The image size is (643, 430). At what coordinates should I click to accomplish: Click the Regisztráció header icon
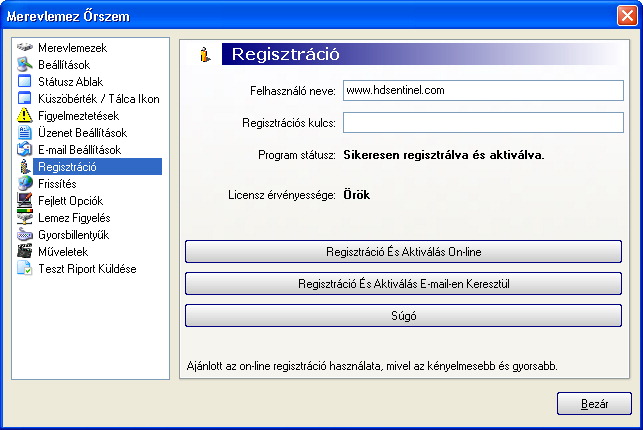point(205,55)
